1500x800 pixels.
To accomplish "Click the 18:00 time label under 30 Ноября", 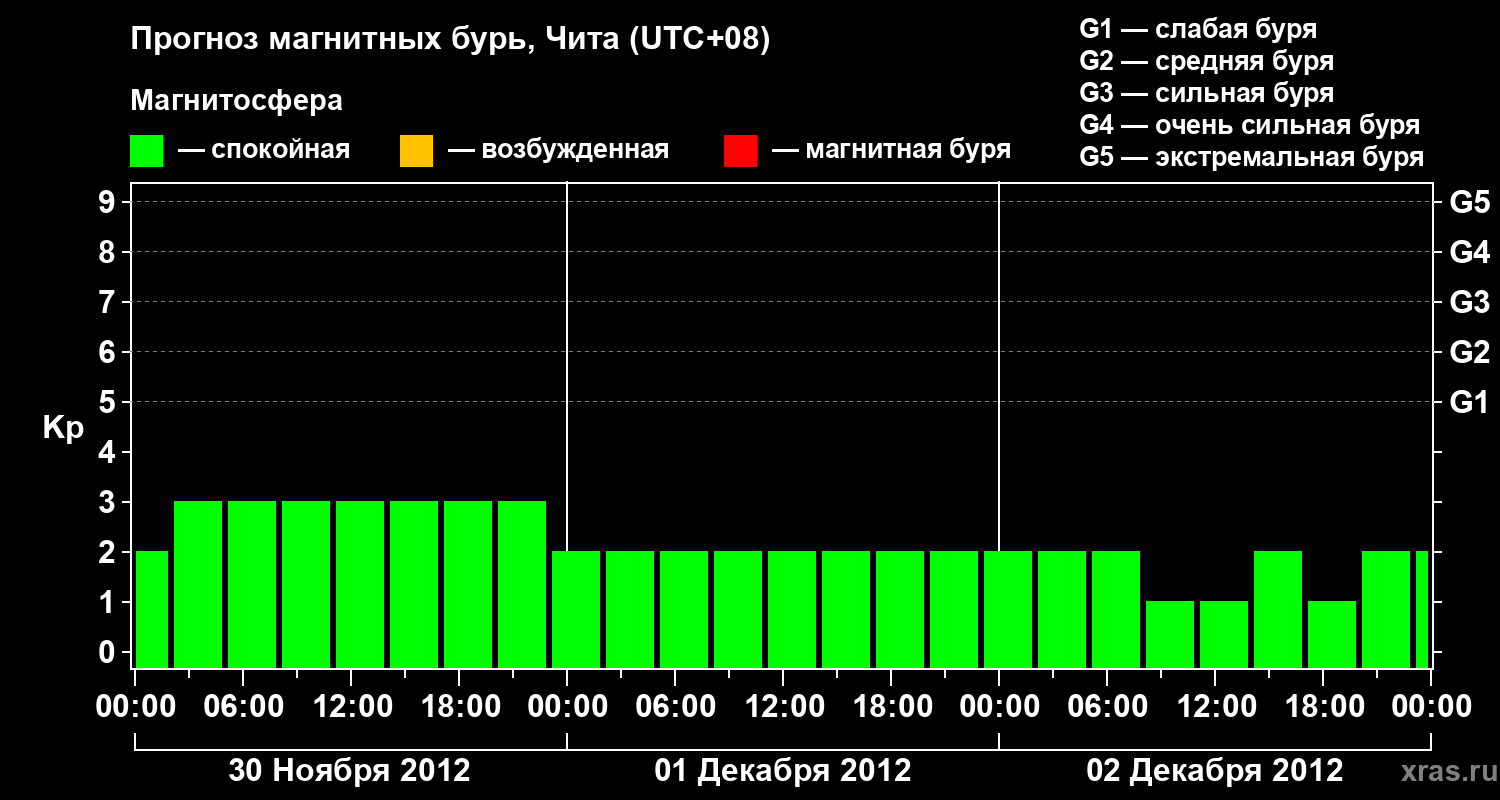I will click(x=461, y=707).
